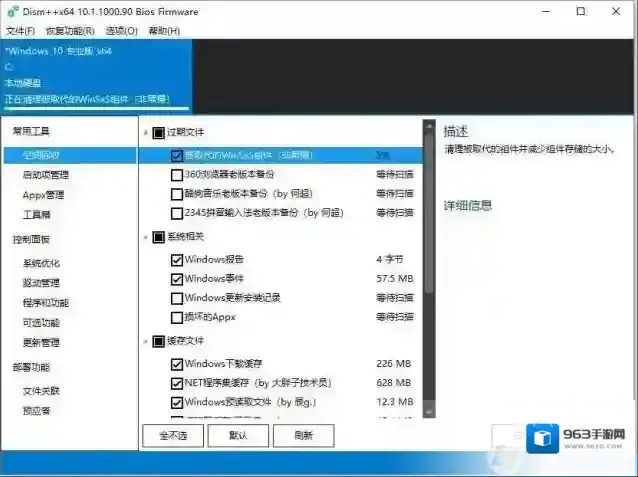Toggle the 损坏的Appx checkbox
The width and height of the screenshot is (638, 477).
(177, 317)
